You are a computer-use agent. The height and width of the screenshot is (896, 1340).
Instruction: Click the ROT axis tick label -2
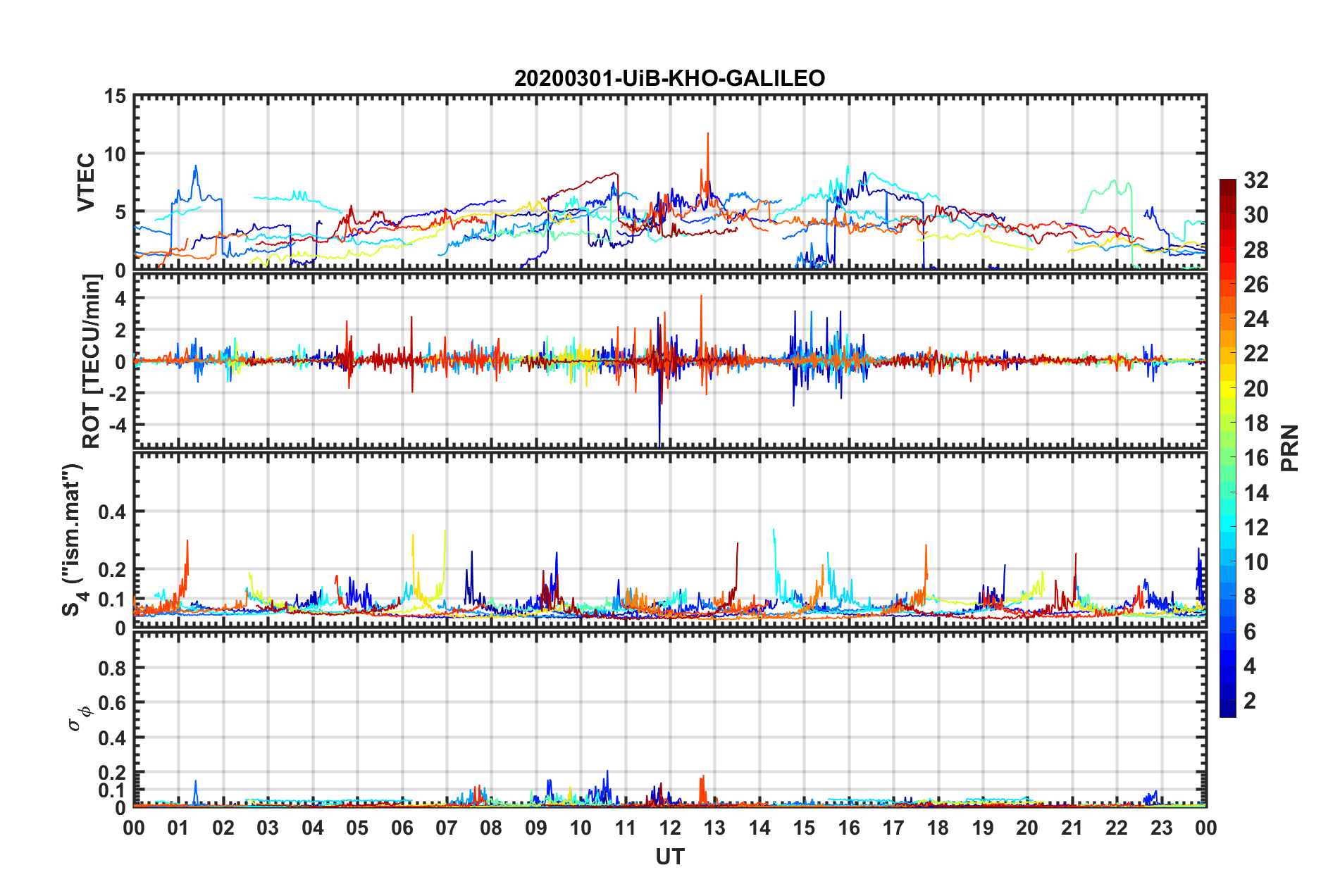(x=117, y=394)
